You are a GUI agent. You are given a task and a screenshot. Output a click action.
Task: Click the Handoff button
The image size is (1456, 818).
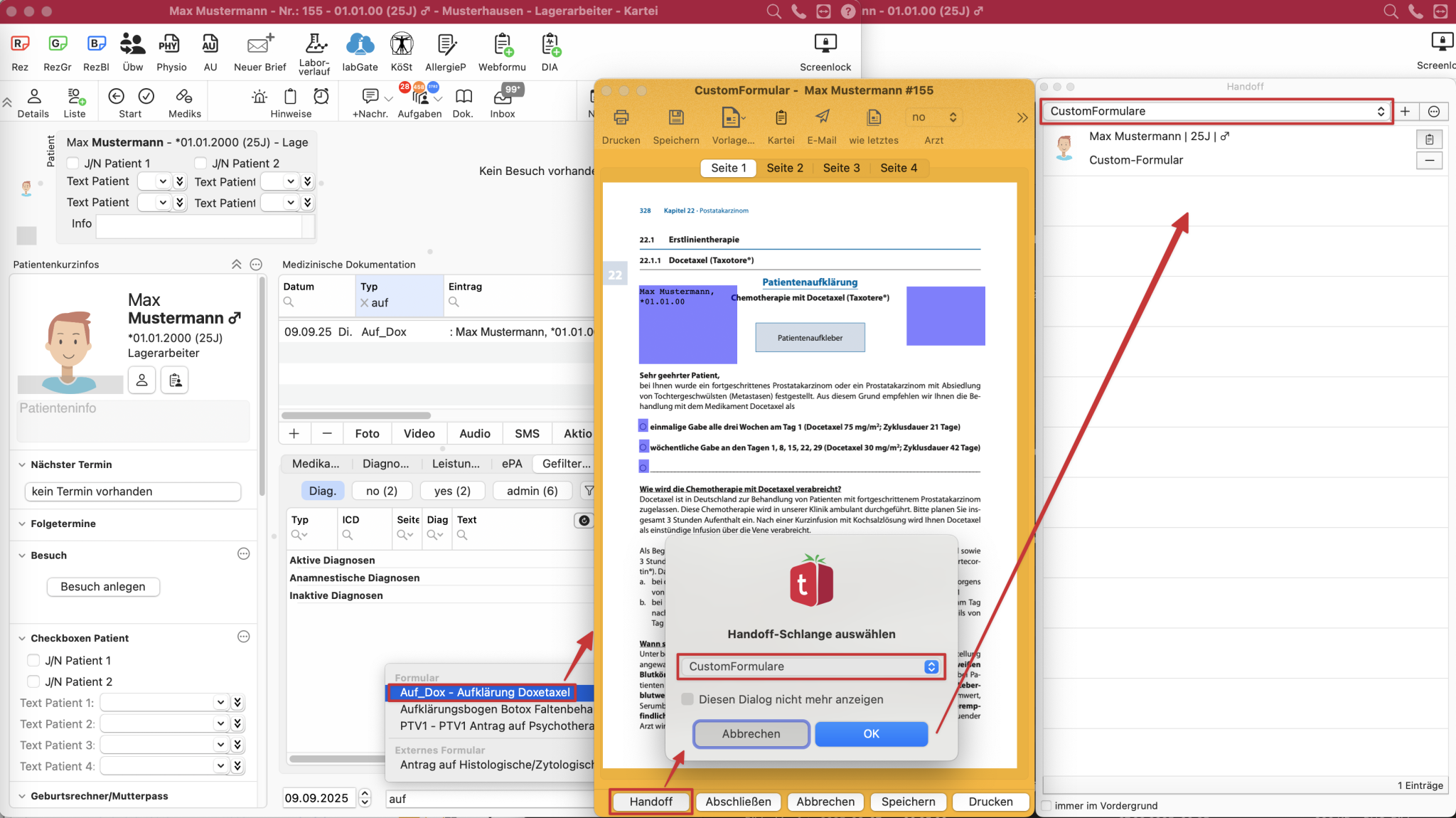[x=651, y=802]
